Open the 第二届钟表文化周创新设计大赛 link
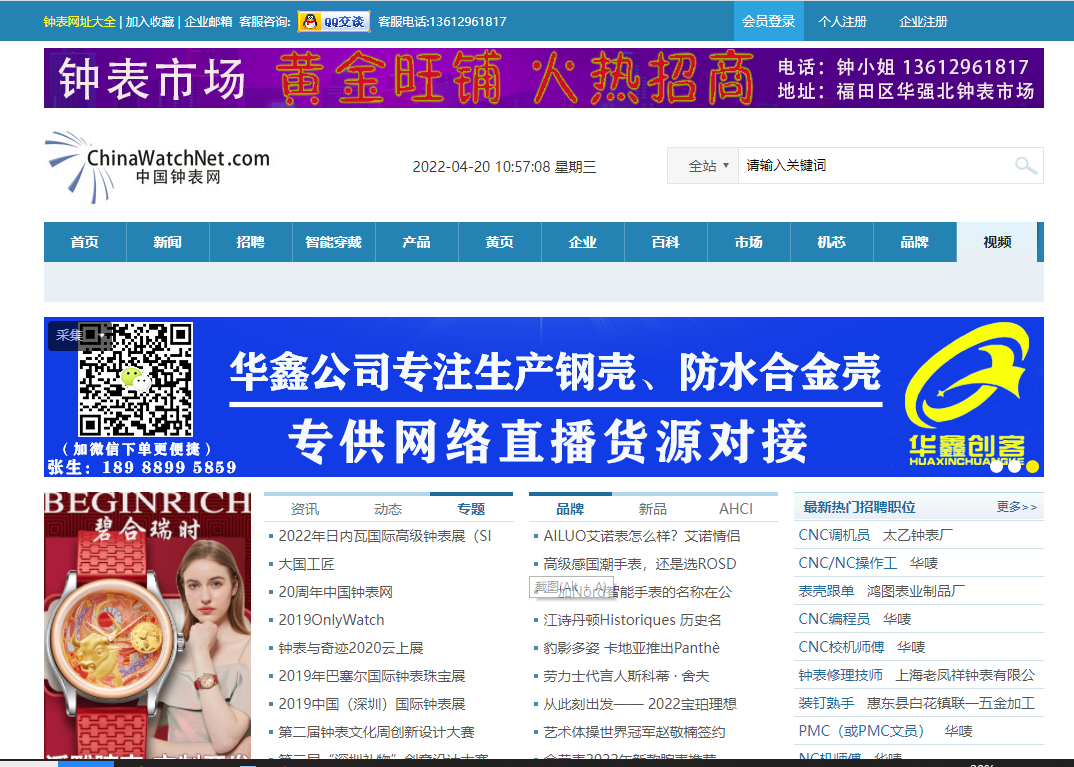1074x767 pixels. point(376,733)
